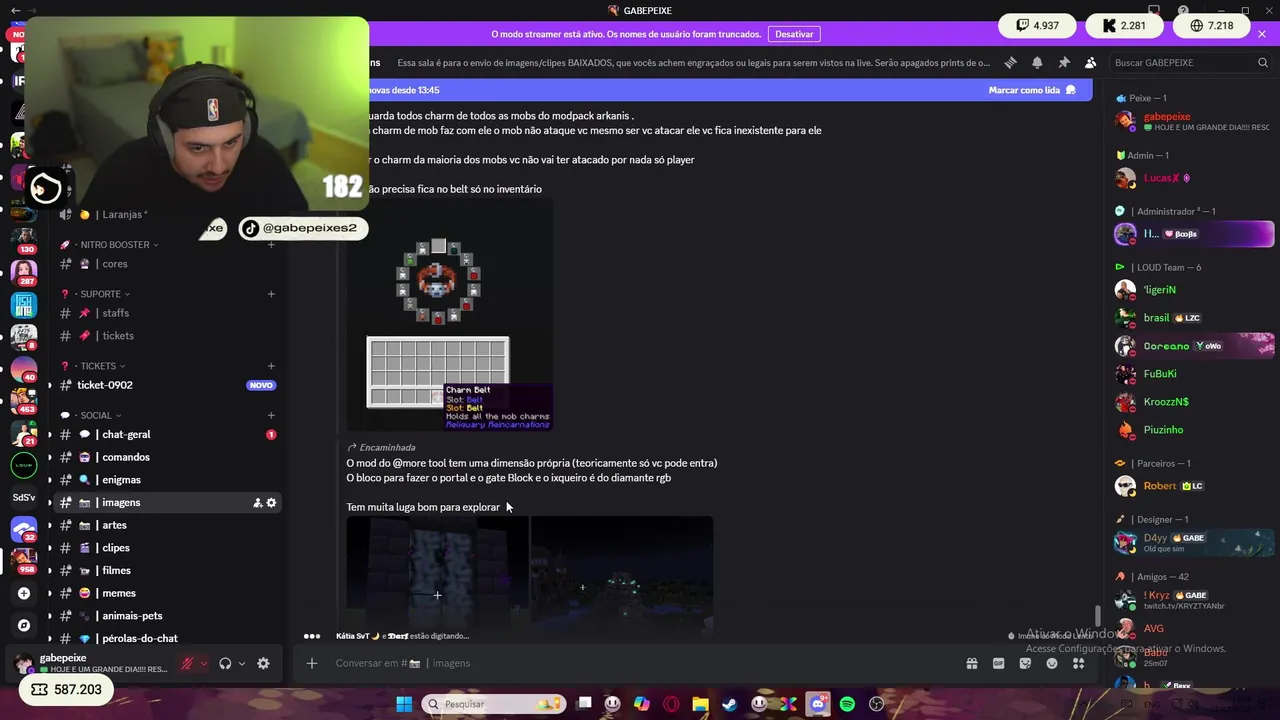Open the apps icon in message bar
This screenshot has width=1280, height=720.
tap(1078, 663)
